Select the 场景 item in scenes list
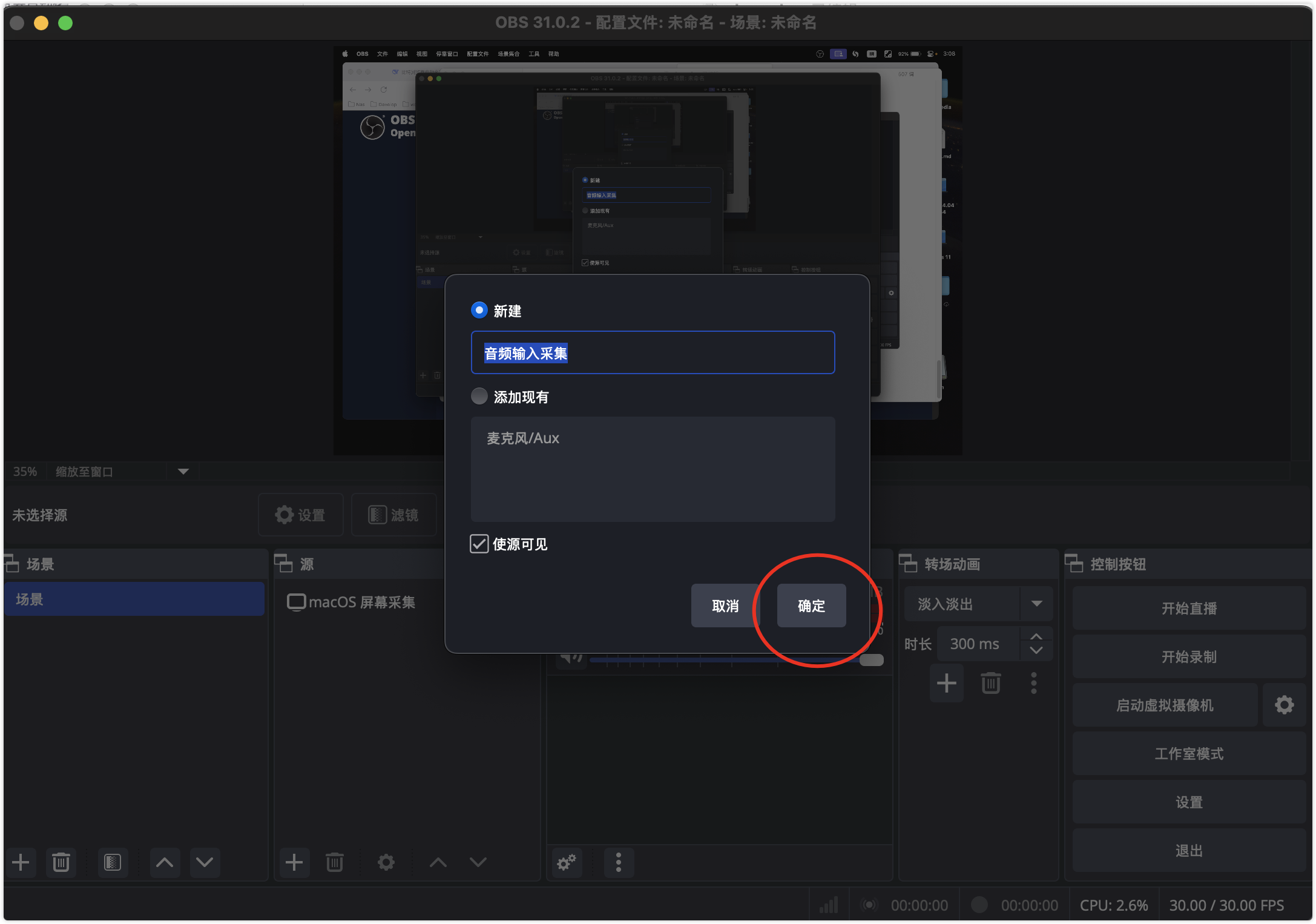 134,599
